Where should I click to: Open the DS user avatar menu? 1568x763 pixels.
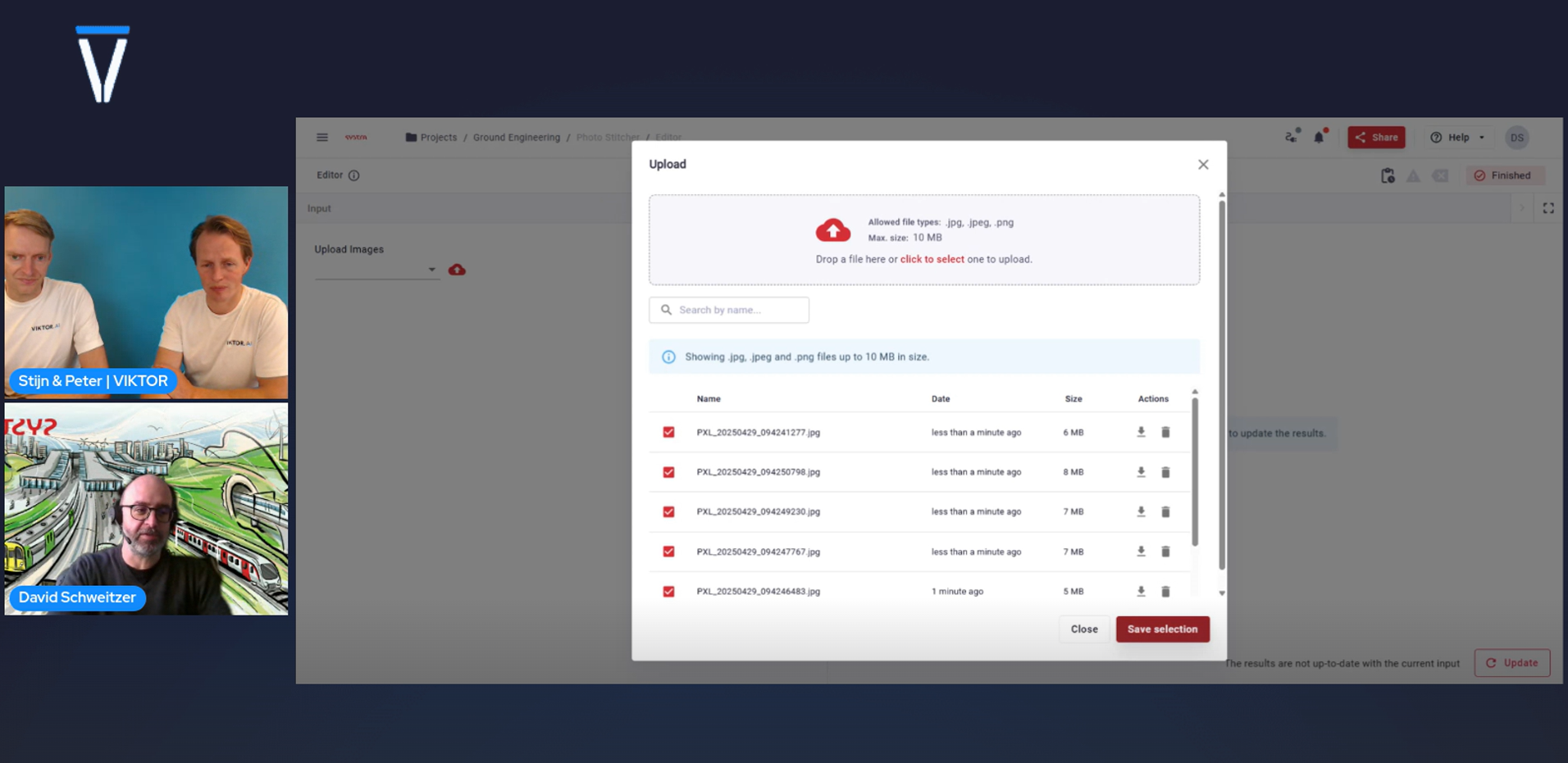click(1516, 138)
